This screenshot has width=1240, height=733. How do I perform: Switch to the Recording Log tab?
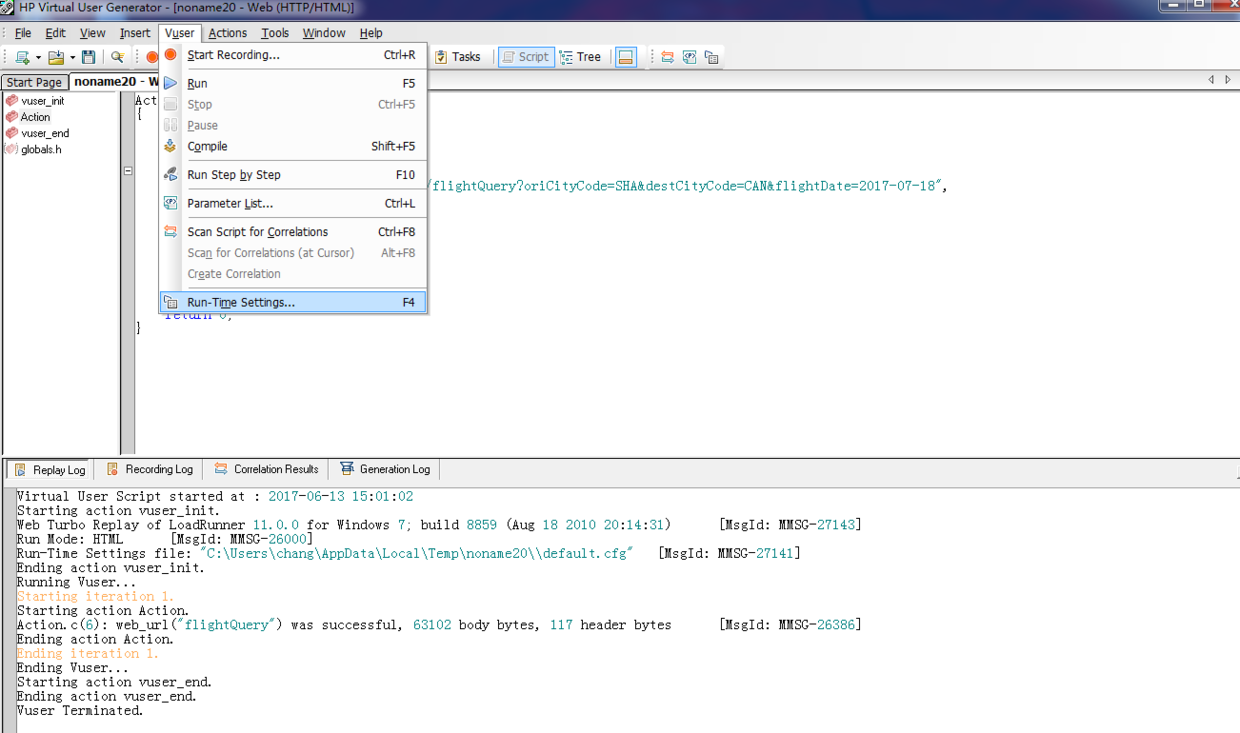(x=149, y=469)
